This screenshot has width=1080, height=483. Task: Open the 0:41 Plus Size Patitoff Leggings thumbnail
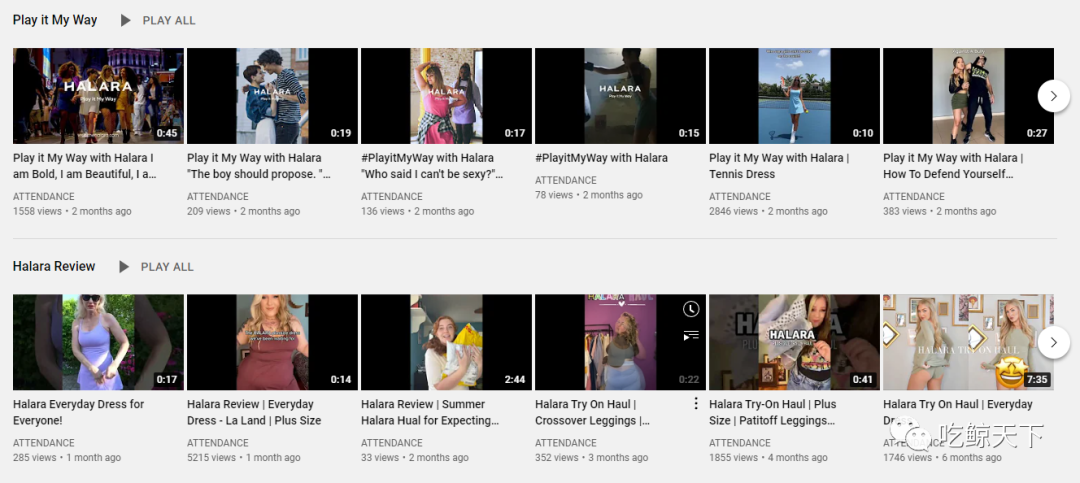pos(795,342)
